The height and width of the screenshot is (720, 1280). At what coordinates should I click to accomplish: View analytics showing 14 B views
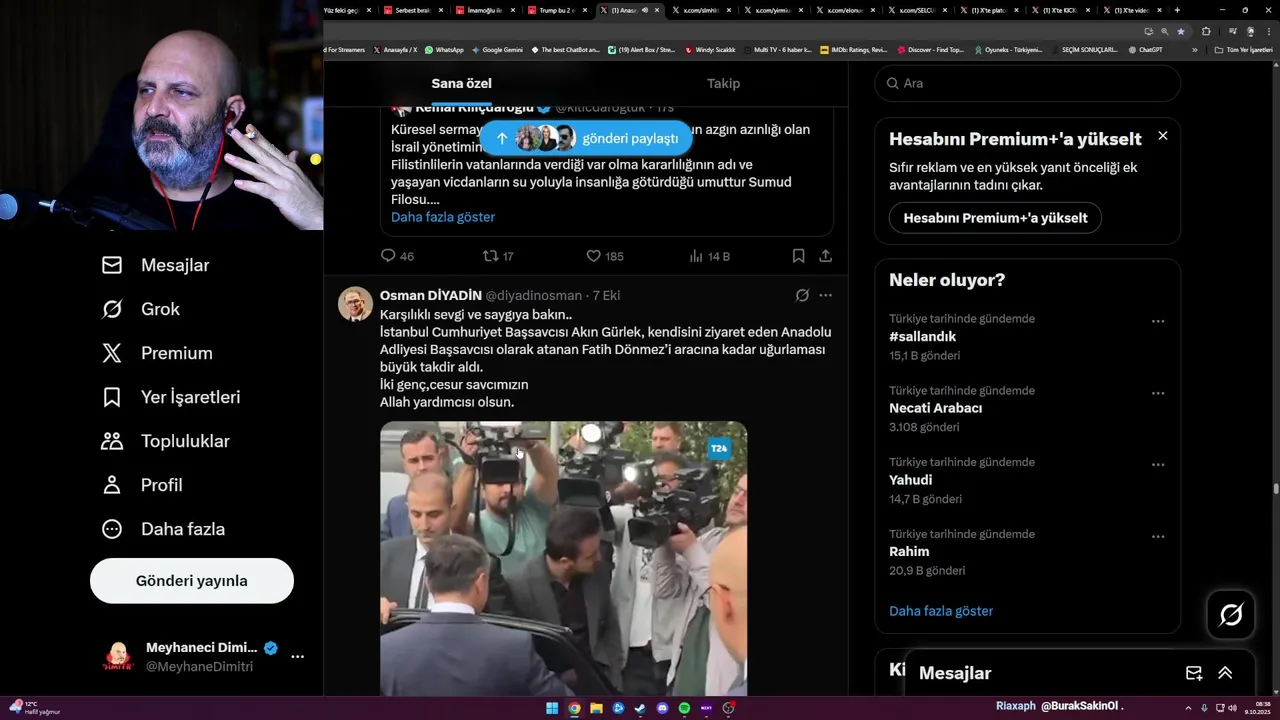(x=709, y=256)
